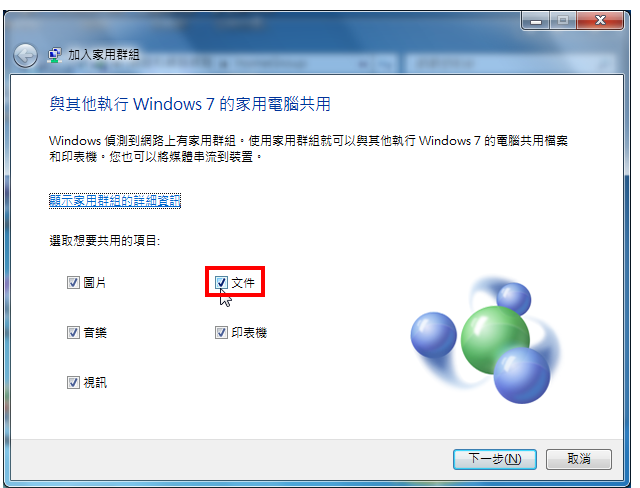This screenshot has height=488, width=640.
Task: Close the 加入家用群組 window
Action: pyautogui.click(x=600, y=20)
